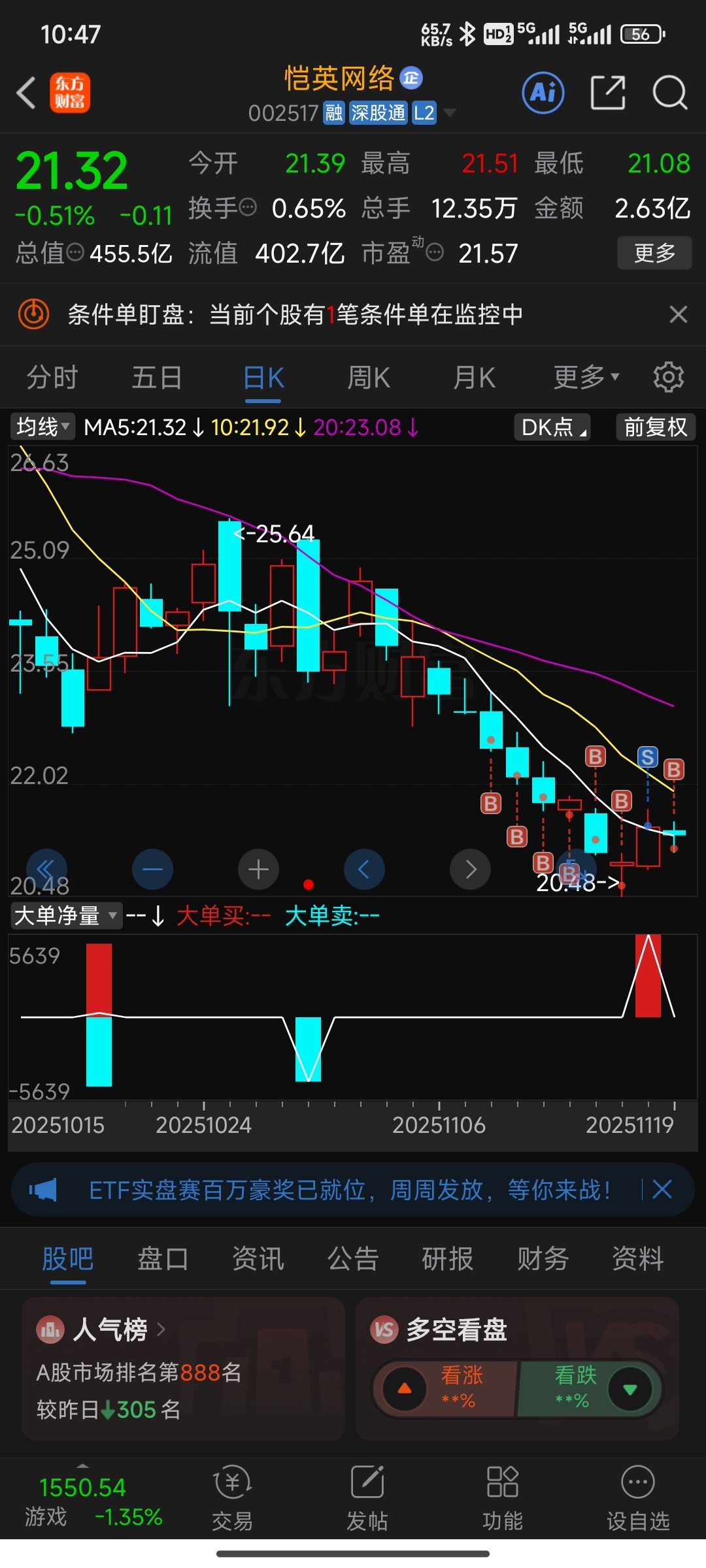Switch to 财务 tab
The width and height of the screenshot is (706, 1568).
click(x=543, y=1258)
